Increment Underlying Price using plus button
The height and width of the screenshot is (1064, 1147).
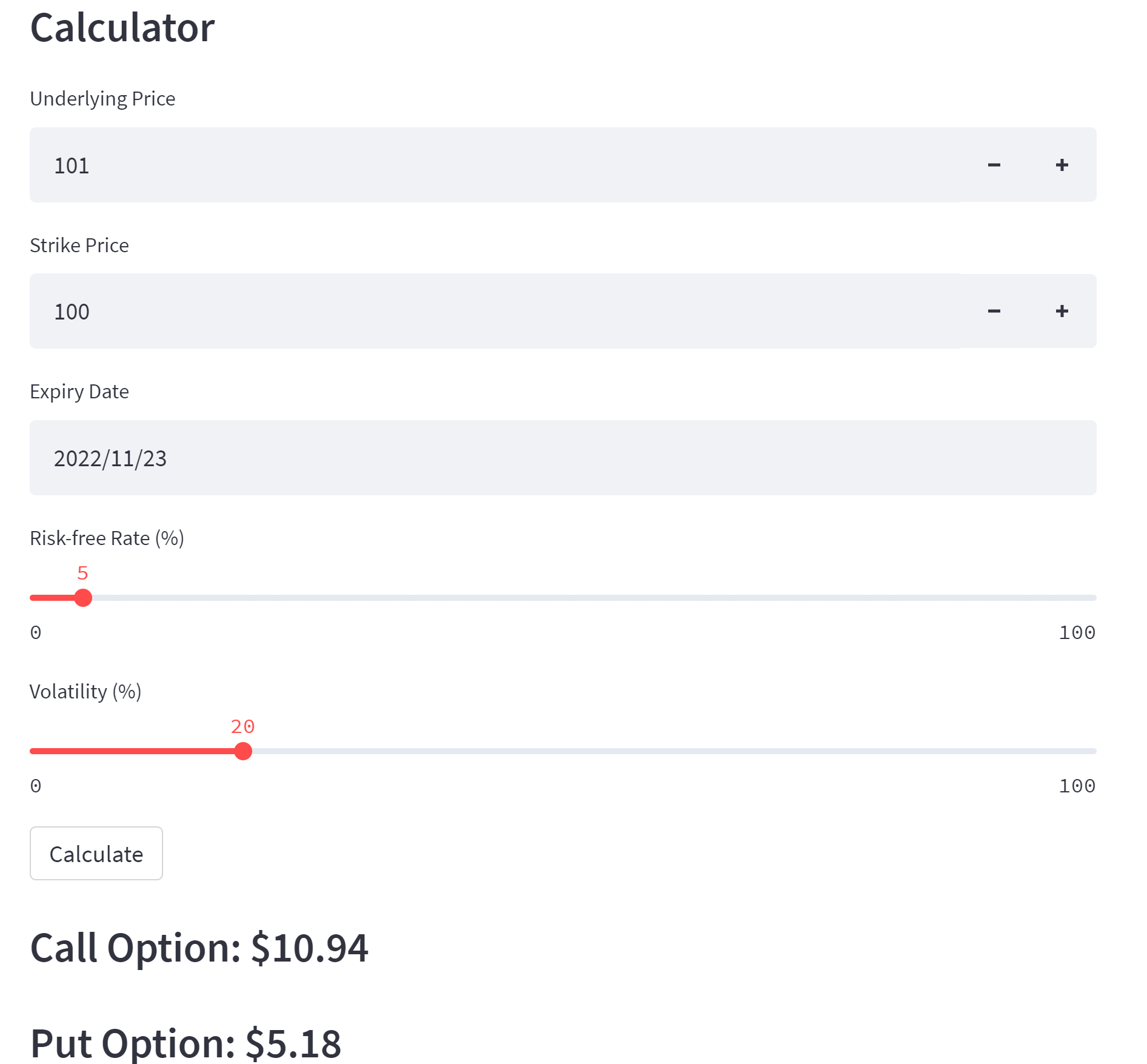[x=1062, y=164]
